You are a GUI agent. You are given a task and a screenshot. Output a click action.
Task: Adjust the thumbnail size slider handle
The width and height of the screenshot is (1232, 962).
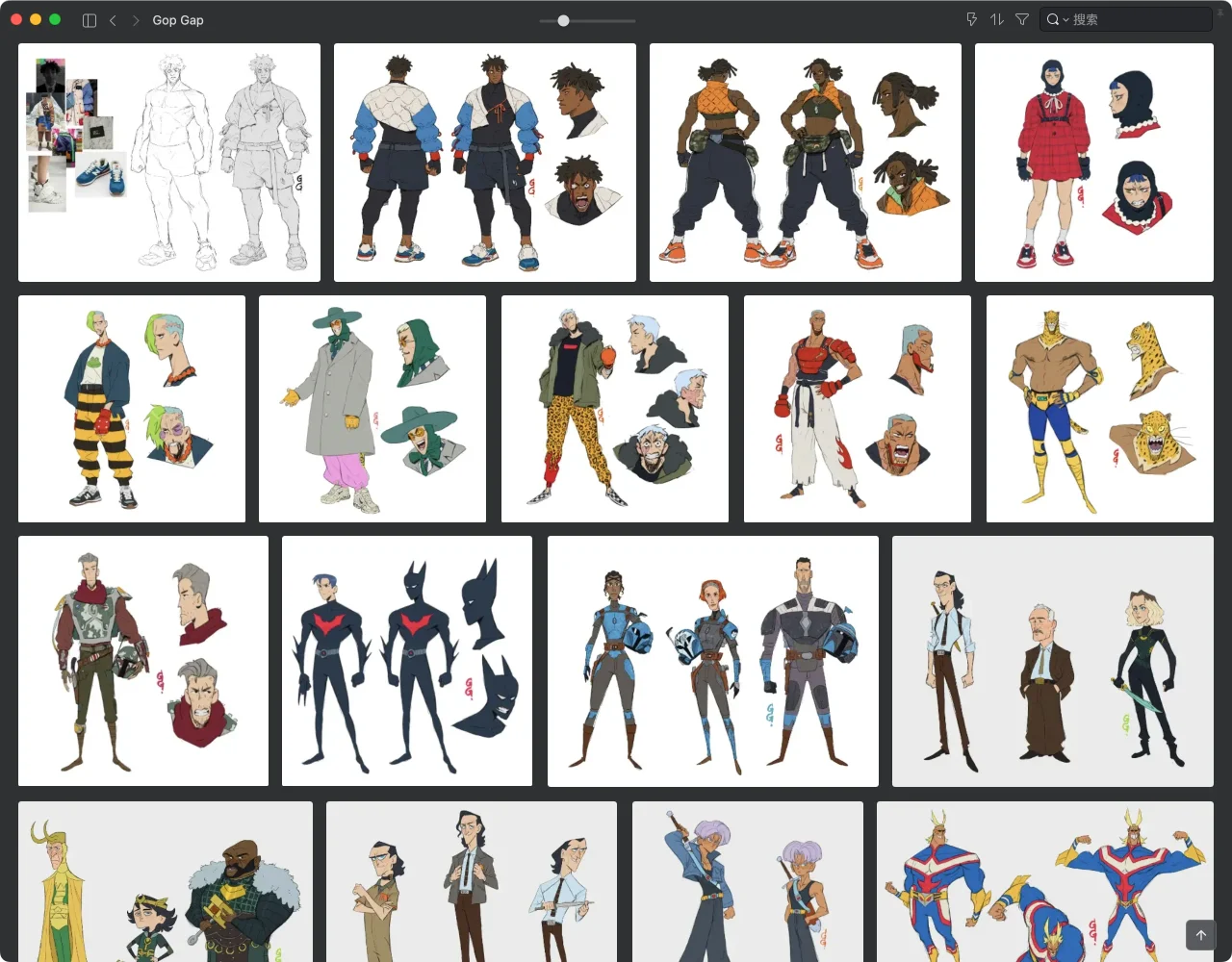563,20
